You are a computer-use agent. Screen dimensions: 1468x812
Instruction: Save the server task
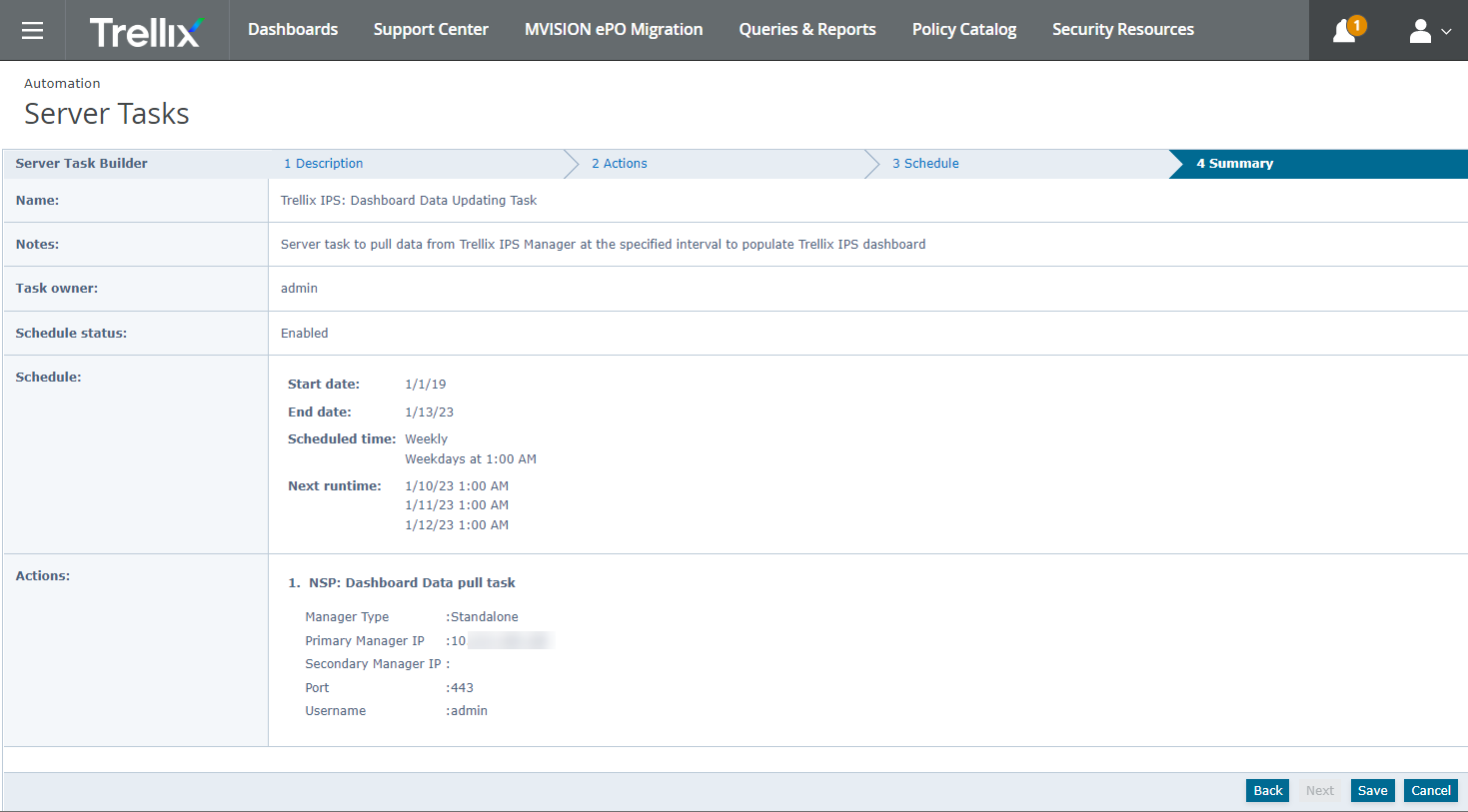tap(1372, 790)
